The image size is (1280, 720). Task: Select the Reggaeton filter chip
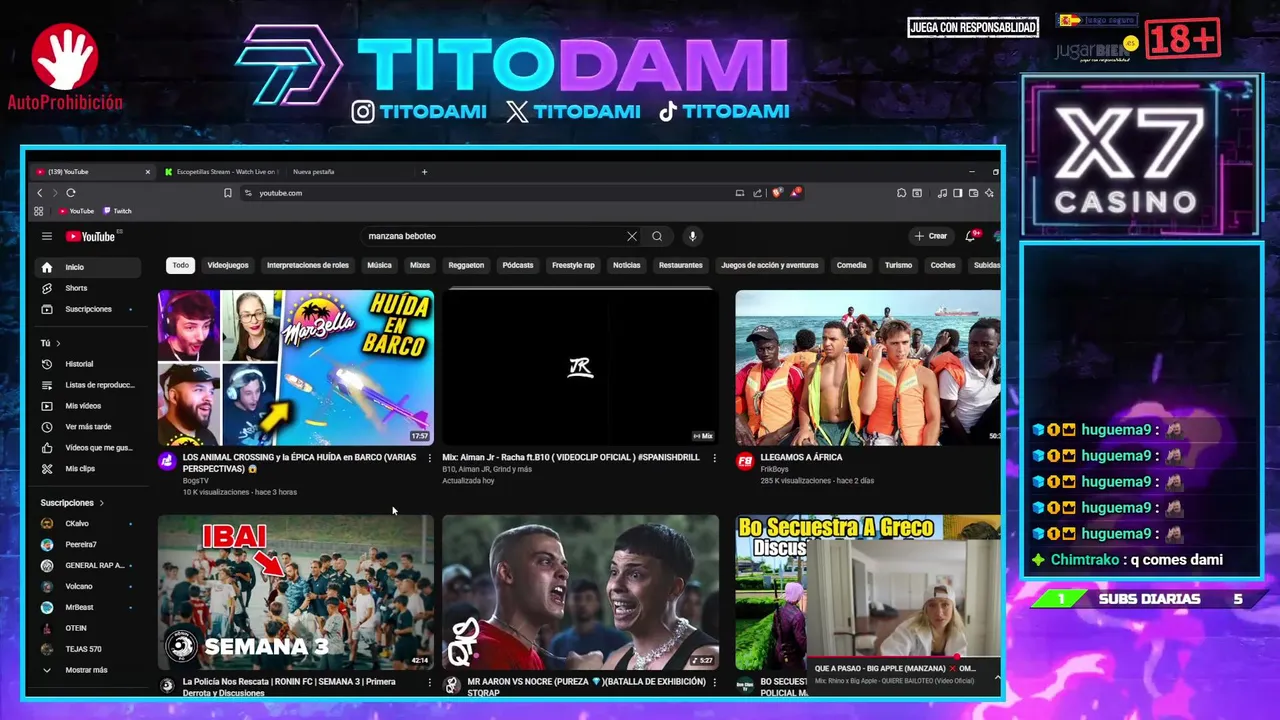[x=466, y=265]
